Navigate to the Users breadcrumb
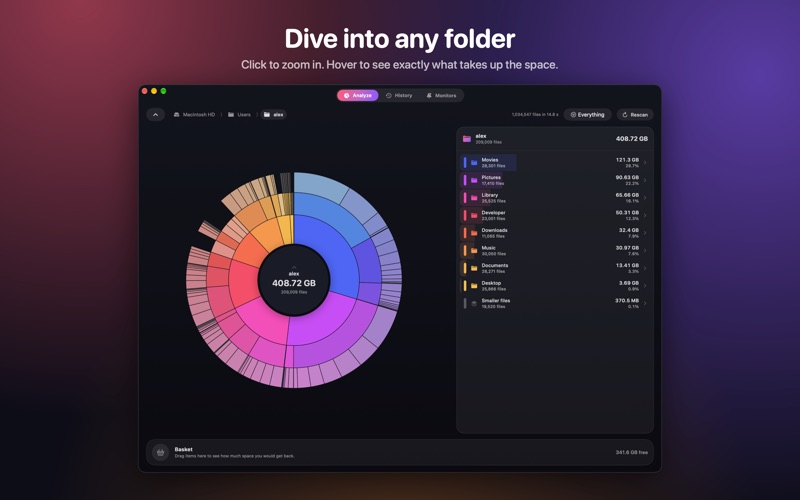 (239, 115)
